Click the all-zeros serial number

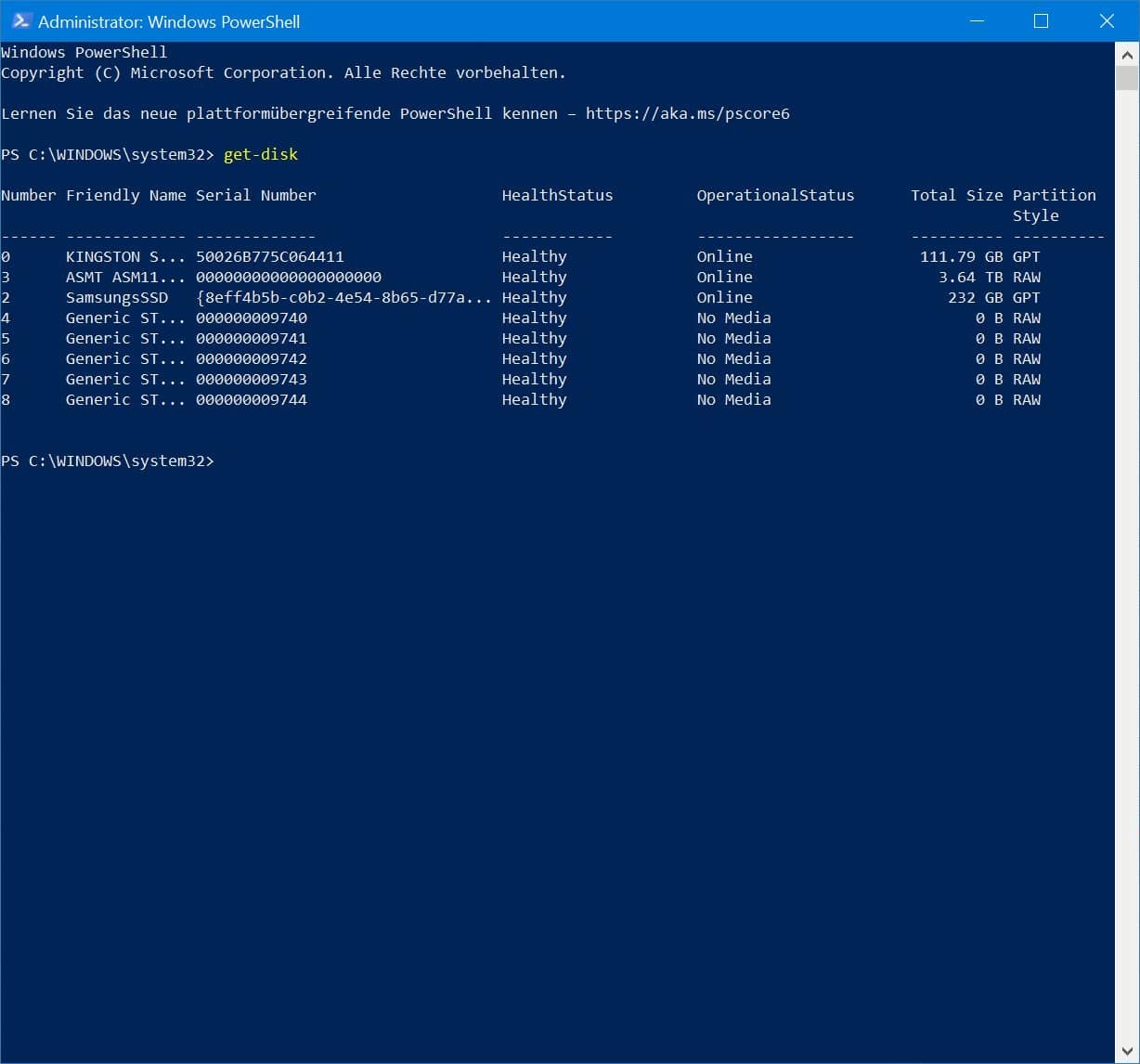coord(289,277)
